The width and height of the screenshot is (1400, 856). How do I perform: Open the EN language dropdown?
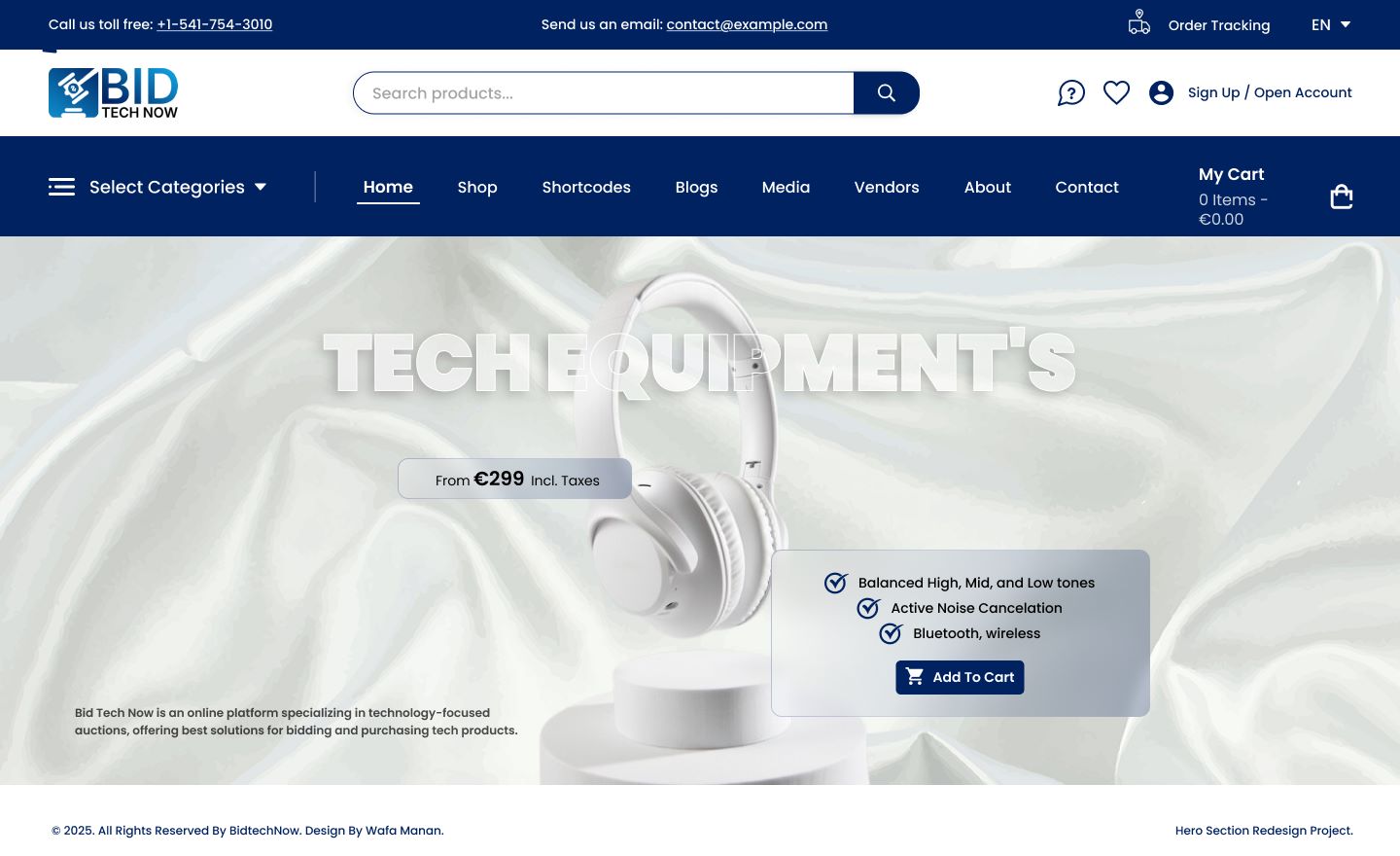(x=1331, y=25)
